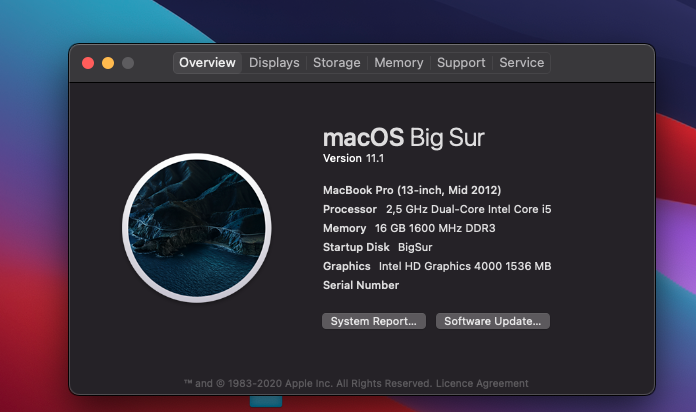
Task: Click the BigSur startup disk name
Action: pos(415,247)
